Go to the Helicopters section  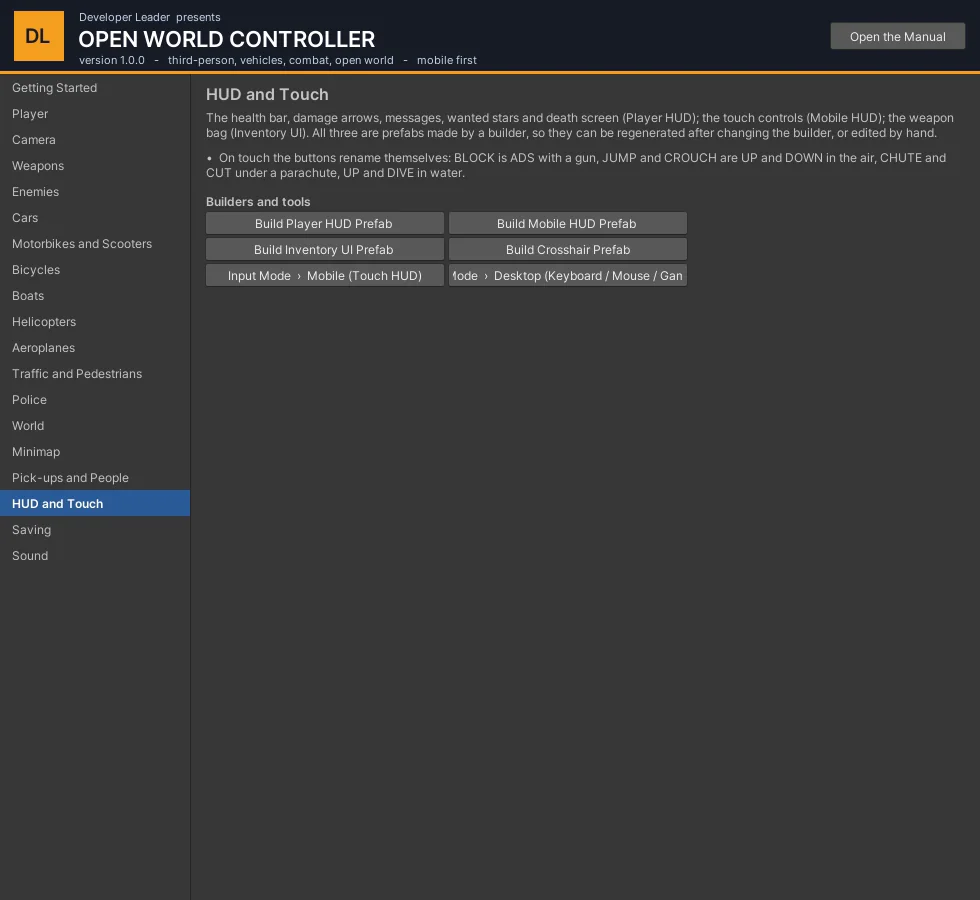click(95, 322)
